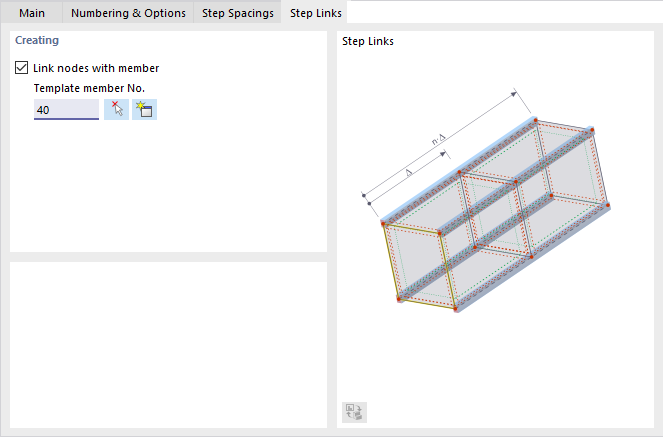Click the 'Step Links' preview title

click(x=367, y=41)
